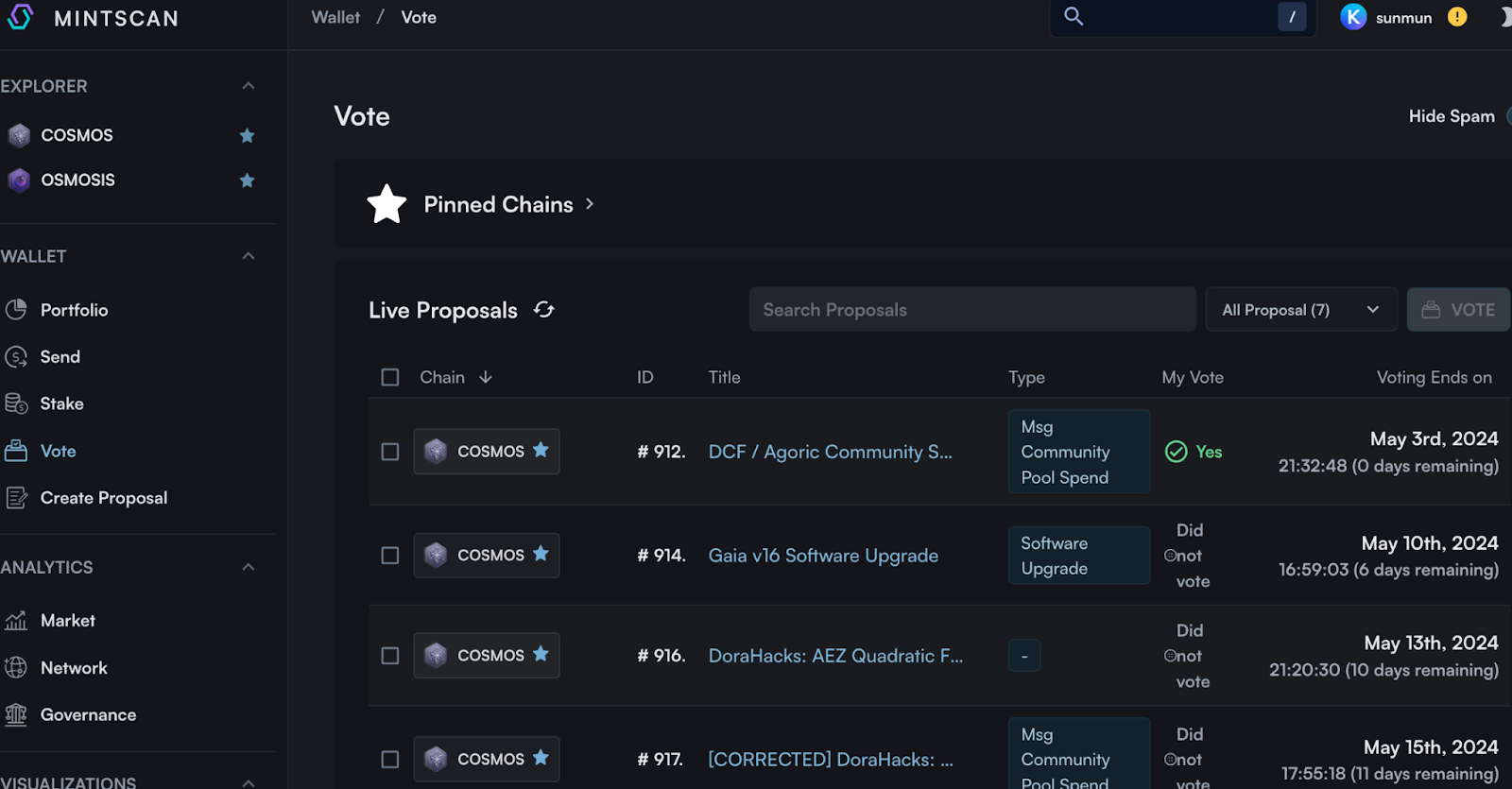Click the slash shortcut key badge

[x=1292, y=17]
